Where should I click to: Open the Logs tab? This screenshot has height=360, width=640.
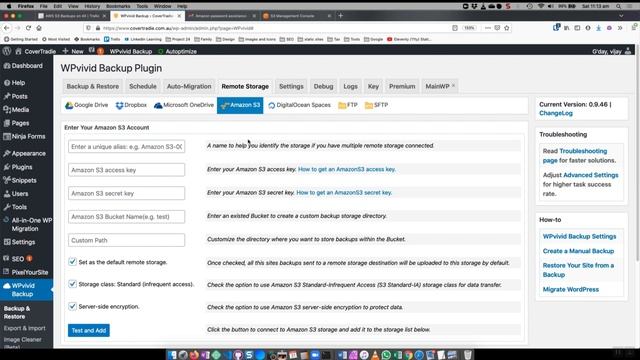coord(350,86)
